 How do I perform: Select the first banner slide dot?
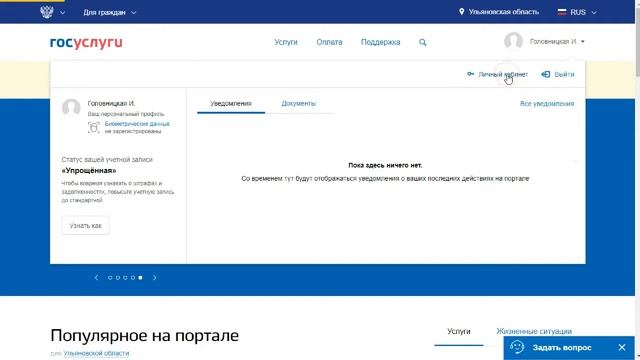(110, 278)
